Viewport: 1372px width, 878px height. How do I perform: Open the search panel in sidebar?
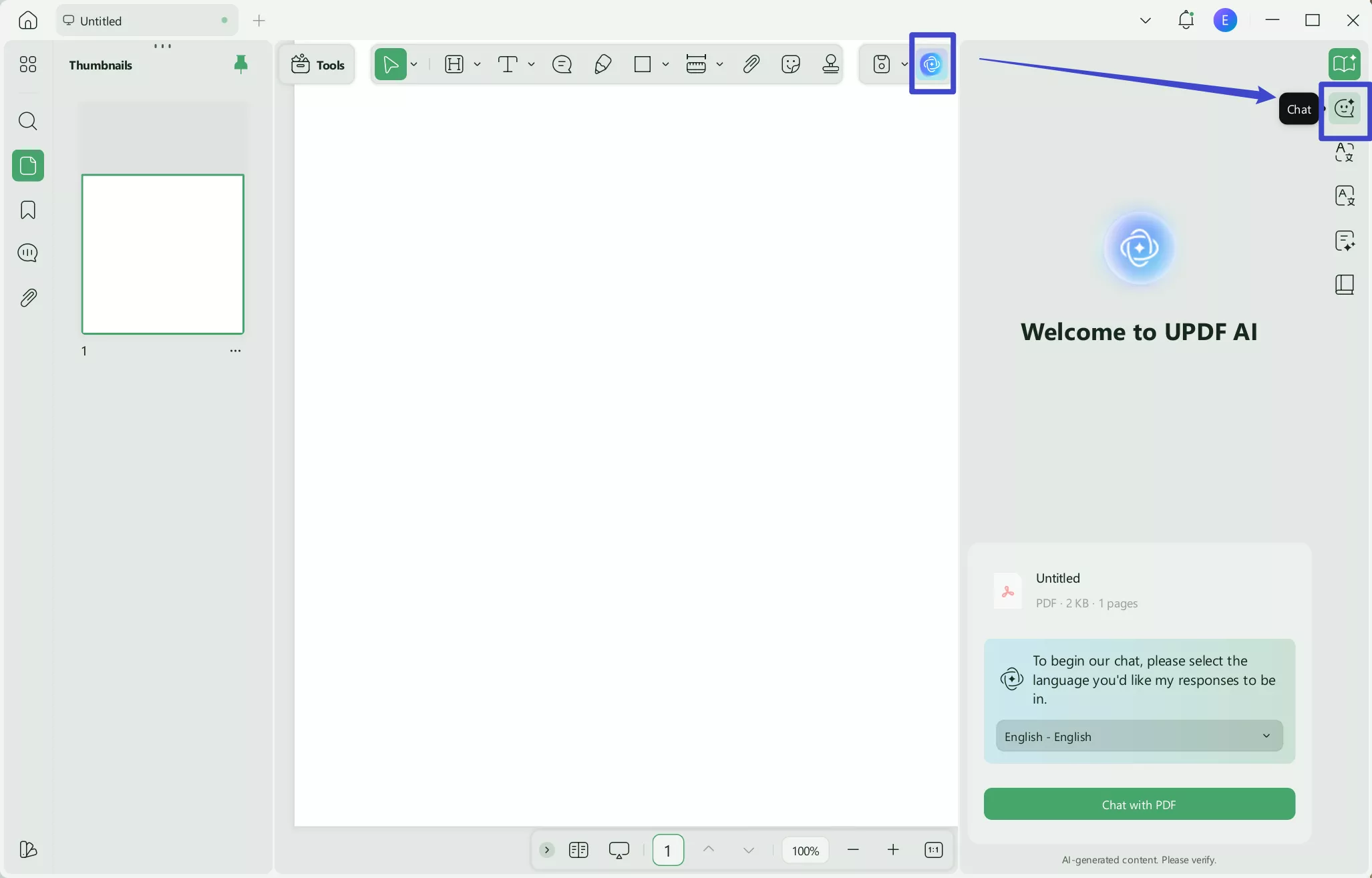[x=28, y=121]
